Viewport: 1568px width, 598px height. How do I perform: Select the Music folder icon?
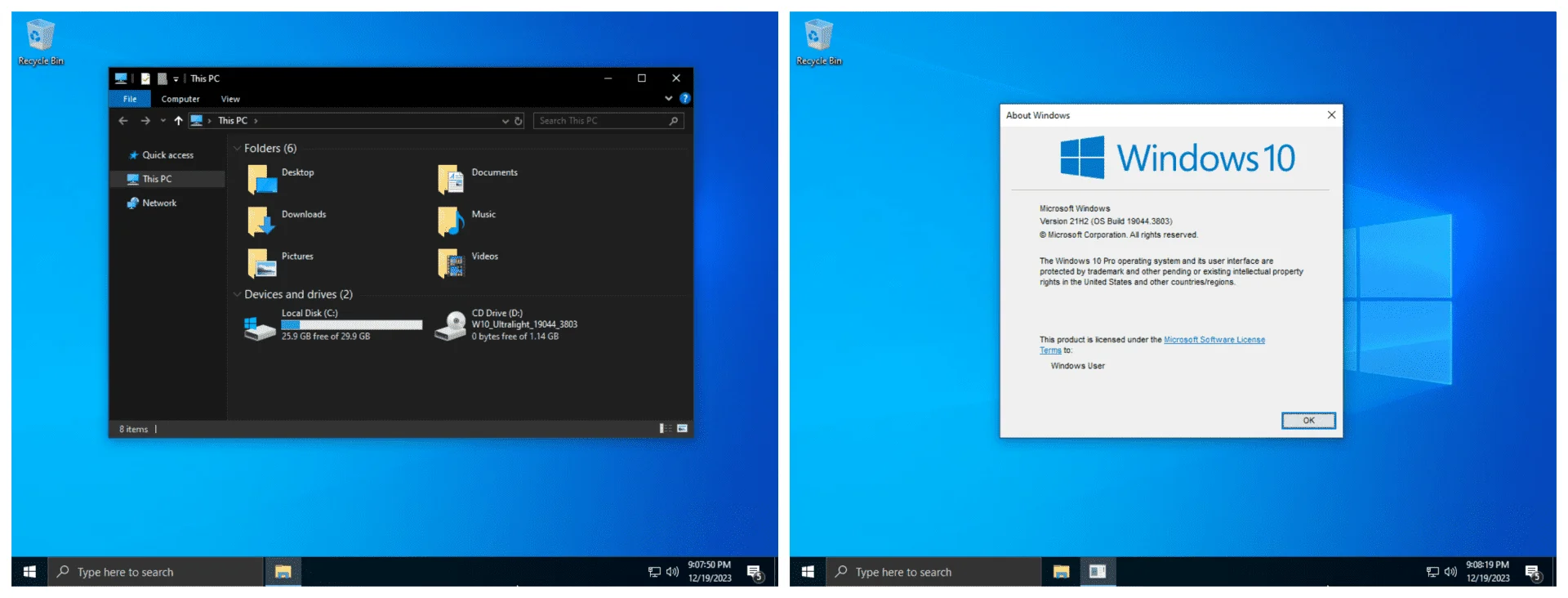coord(451,221)
